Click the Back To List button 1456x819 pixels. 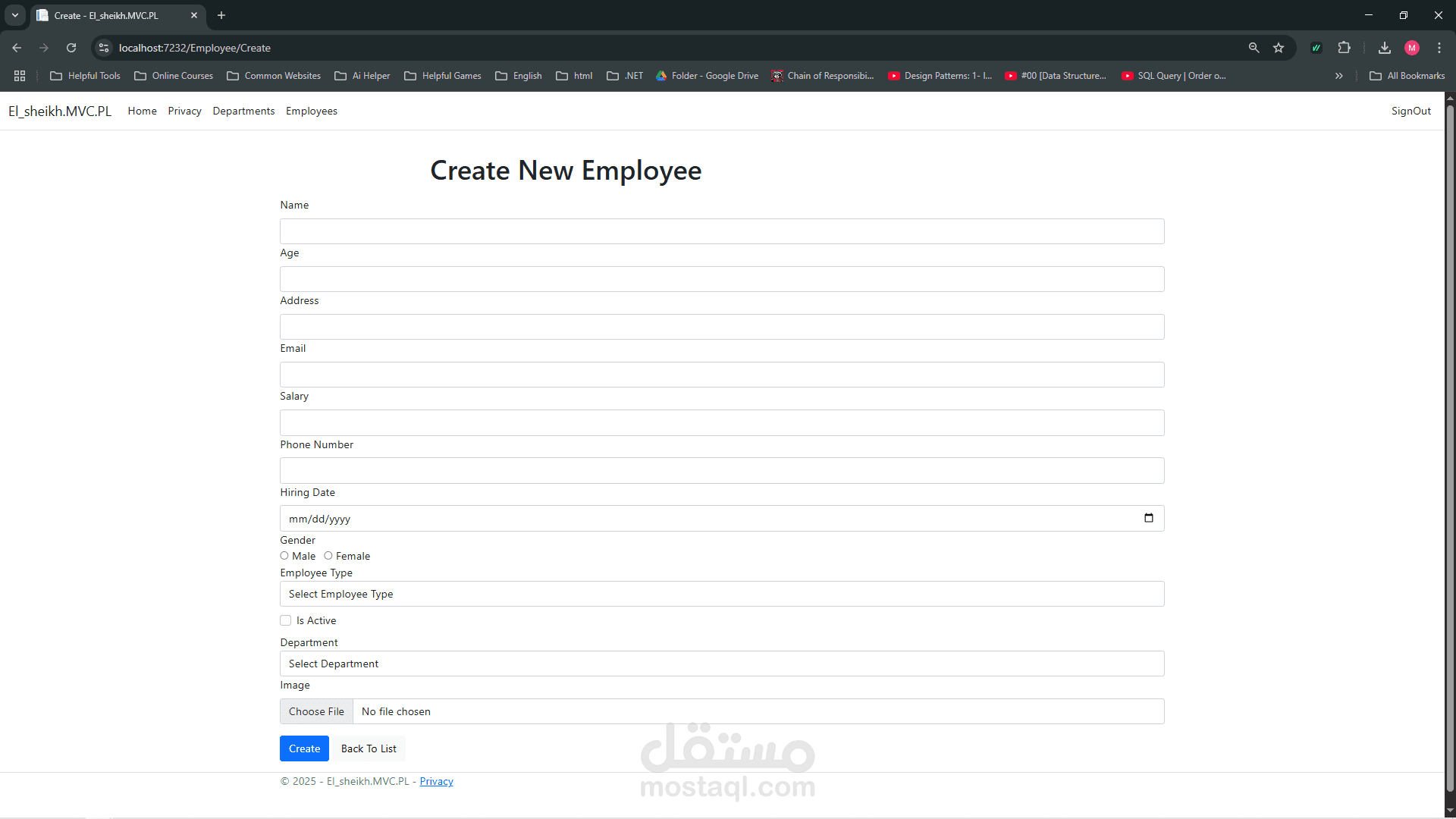(x=369, y=748)
